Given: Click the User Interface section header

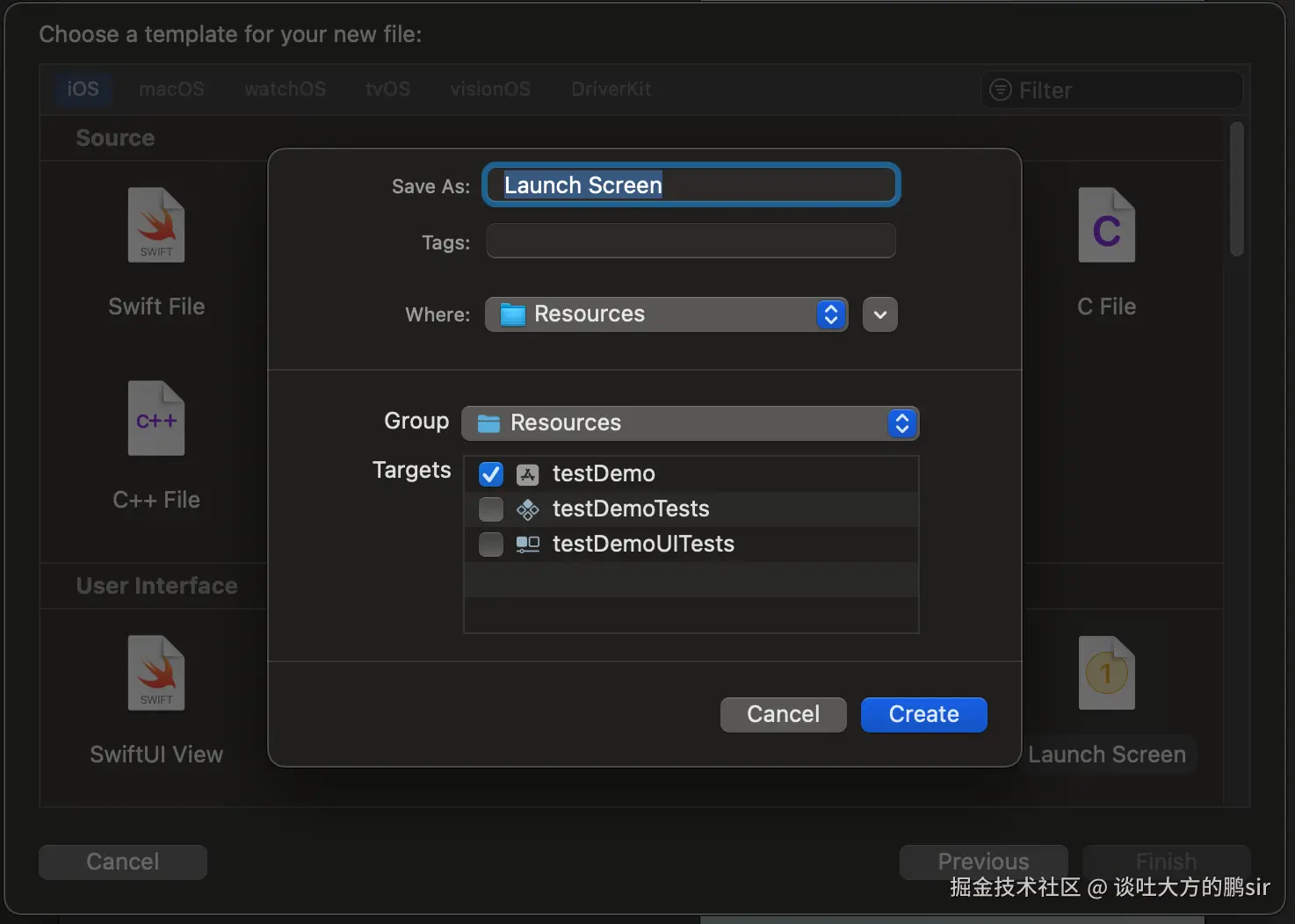Looking at the screenshot, I should [x=156, y=587].
